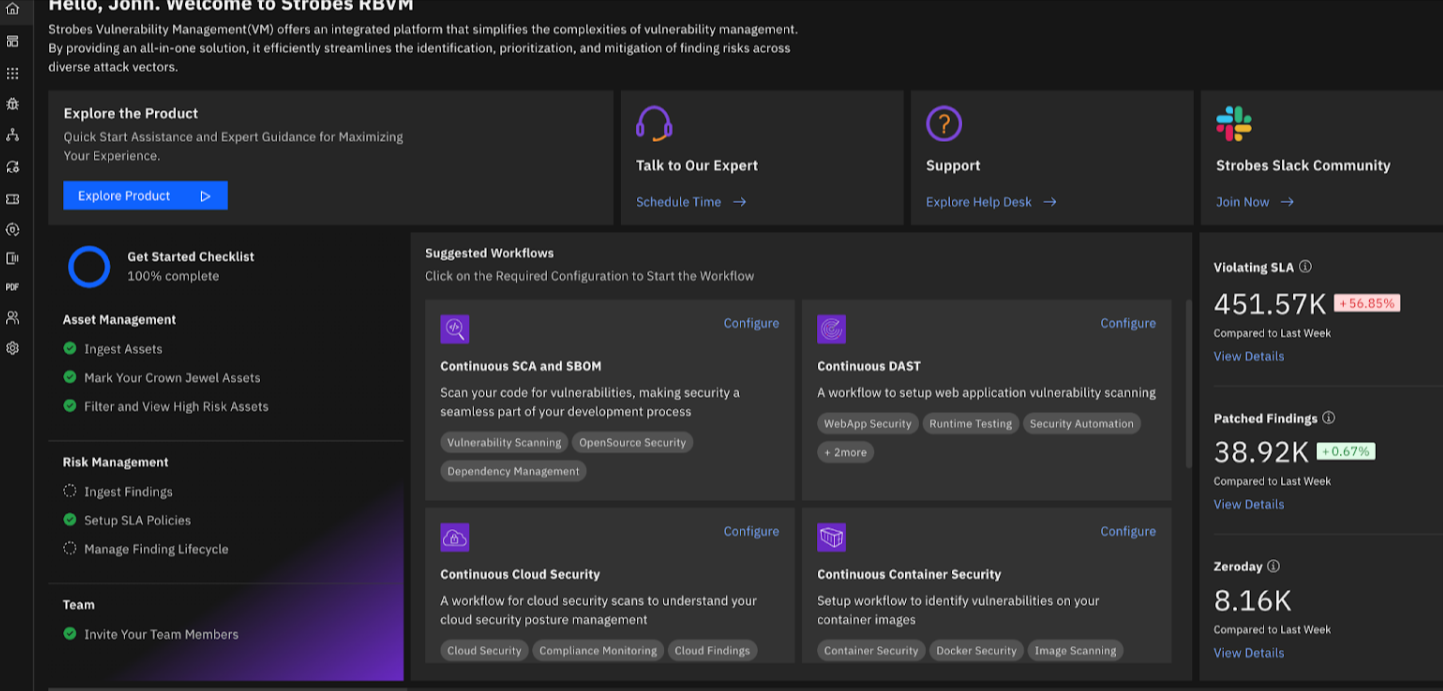Toggle the Setup SLA Policies checkmark
This screenshot has width=1443, height=691.
pos(70,519)
